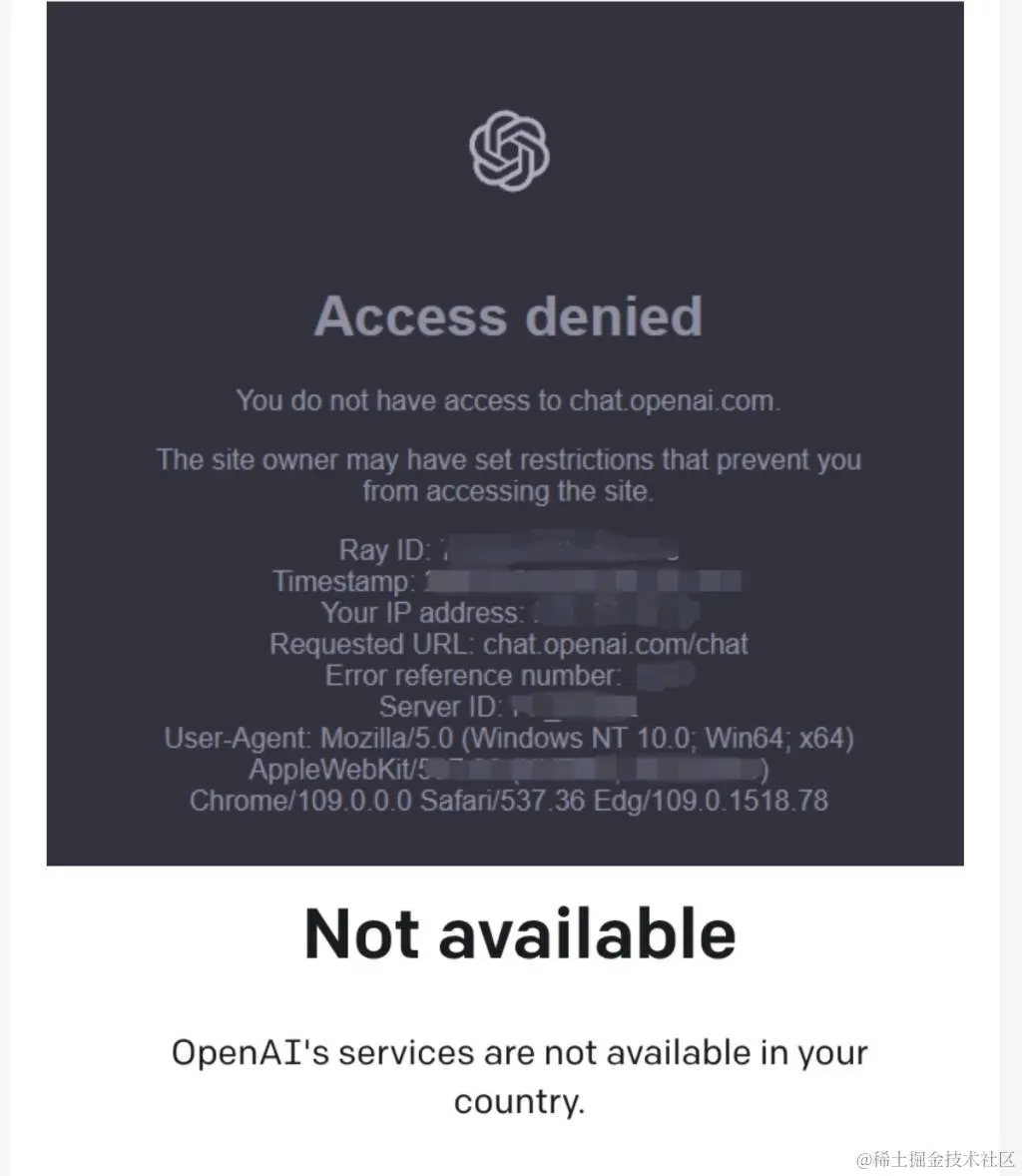Click the AppleWebKit line of text
1022x1176 pixels.
click(x=508, y=770)
